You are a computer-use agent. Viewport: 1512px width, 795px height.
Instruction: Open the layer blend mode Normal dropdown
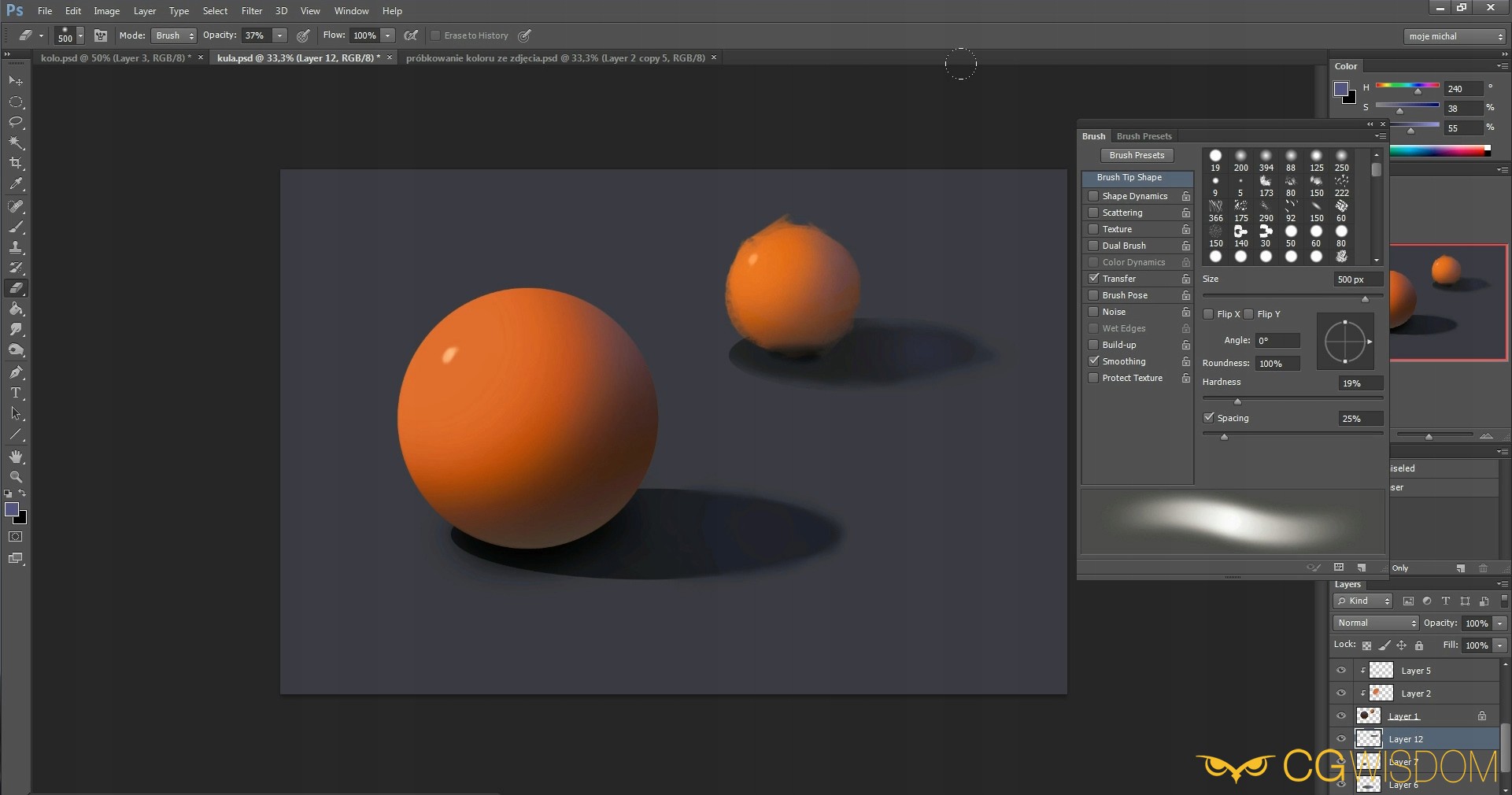click(x=1375, y=623)
